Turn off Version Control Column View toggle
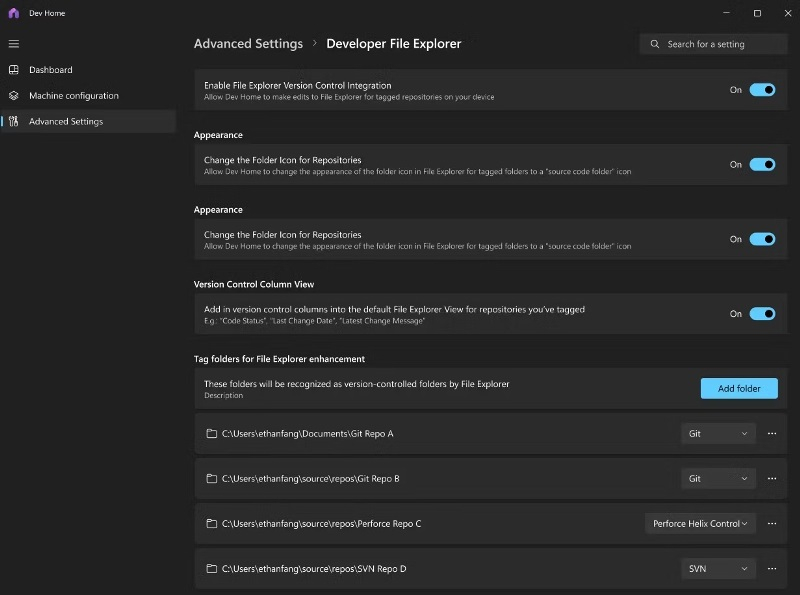This screenshot has height=595, width=800. (762, 314)
